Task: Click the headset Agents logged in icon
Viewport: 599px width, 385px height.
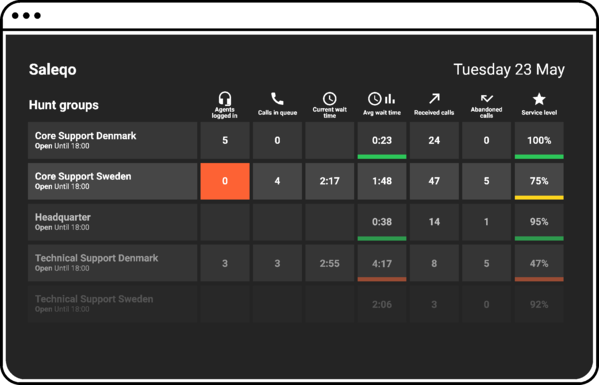Action: pos(225,99)
